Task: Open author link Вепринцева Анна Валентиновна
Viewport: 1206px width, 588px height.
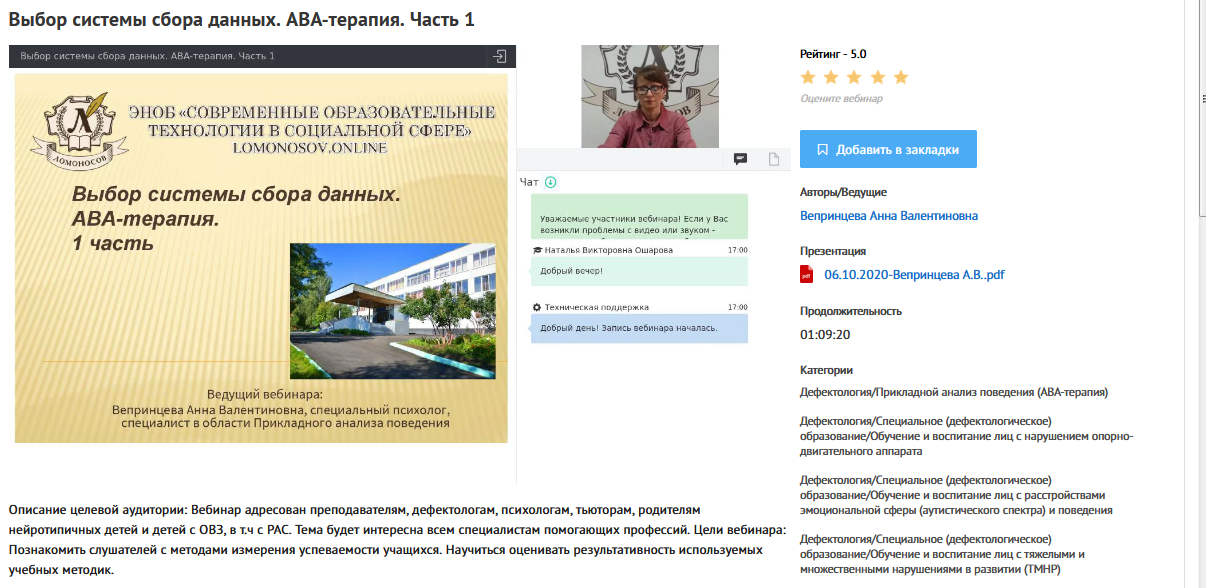Action: [x=888, y=216]
